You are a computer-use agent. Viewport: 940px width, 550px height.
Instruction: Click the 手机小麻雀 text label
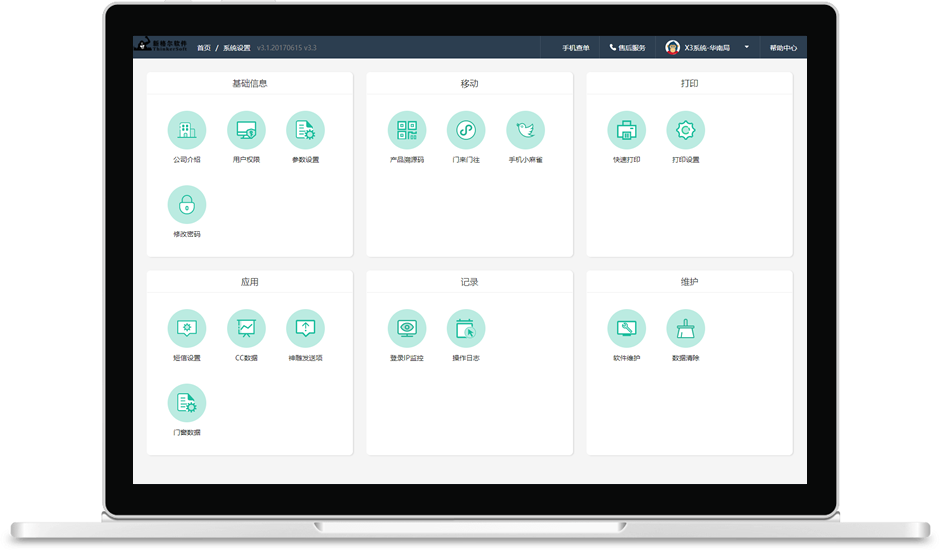click(x=525, y=160)
